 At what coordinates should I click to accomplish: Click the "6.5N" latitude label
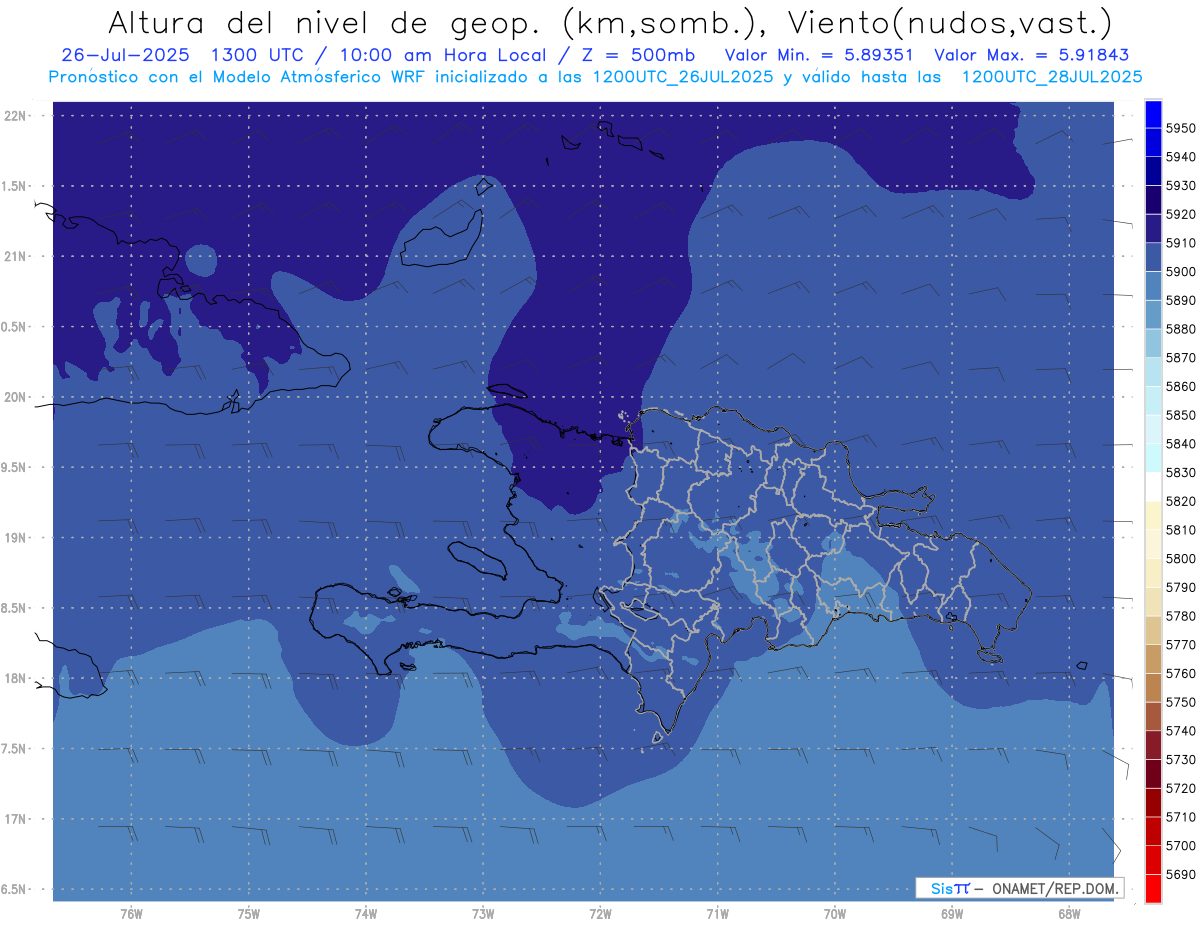click(x=14, y=889)
